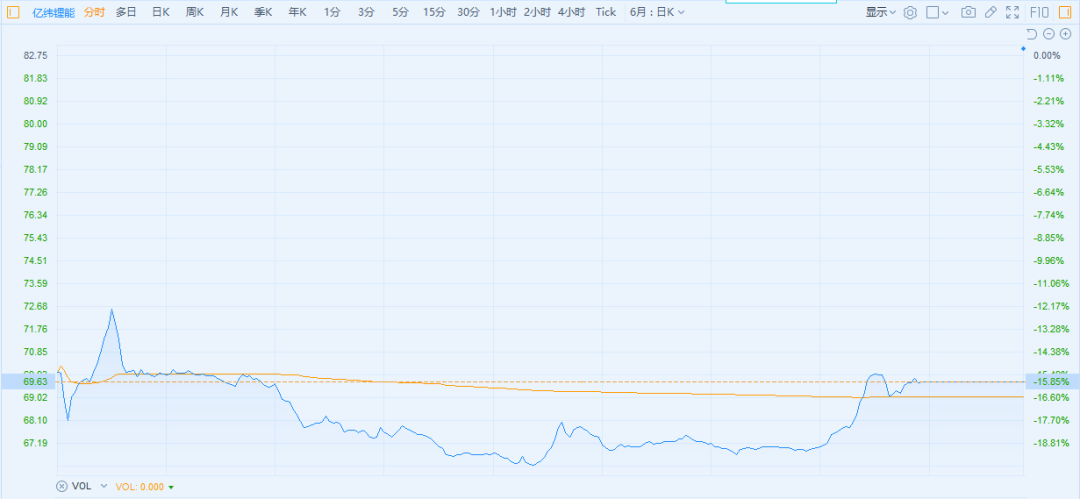Switch to 5分 five-minute chart

pos(400,12)
